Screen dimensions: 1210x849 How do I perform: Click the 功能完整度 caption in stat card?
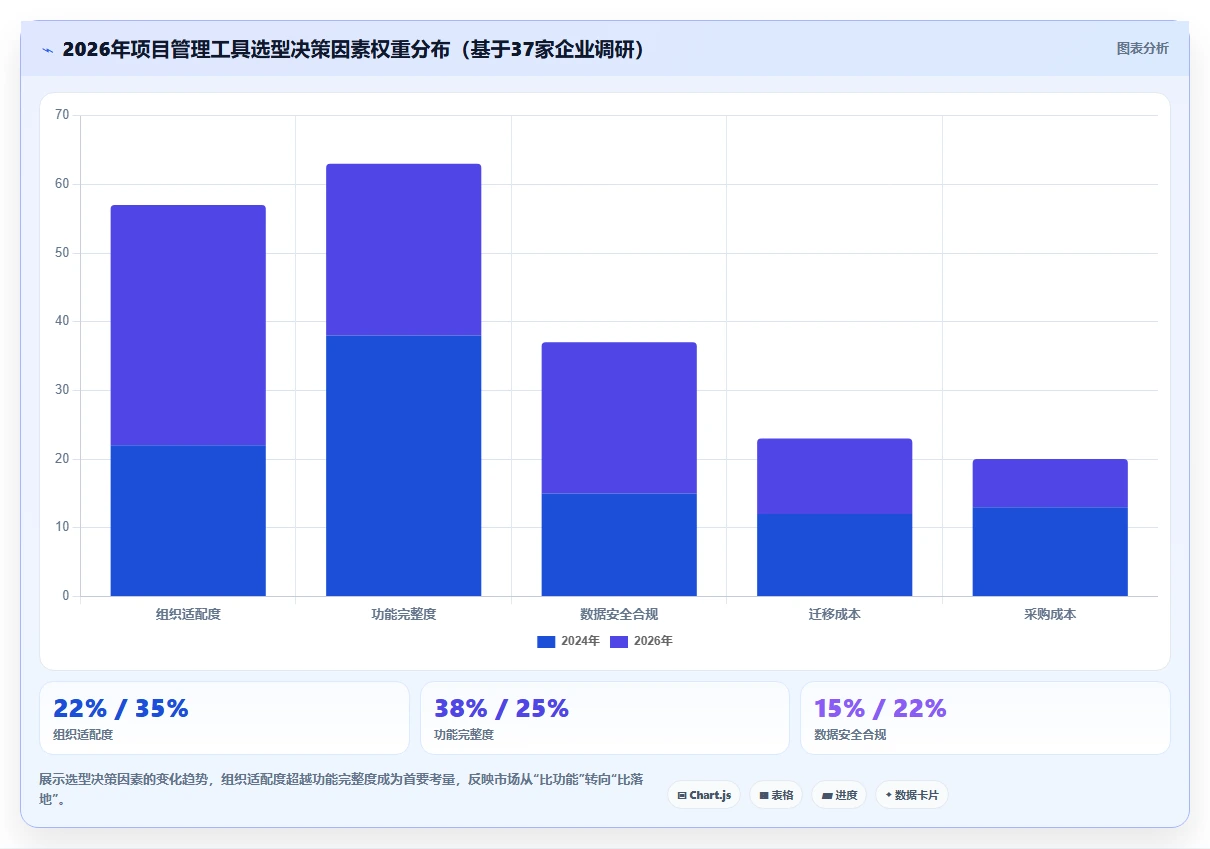click(464, 735)
